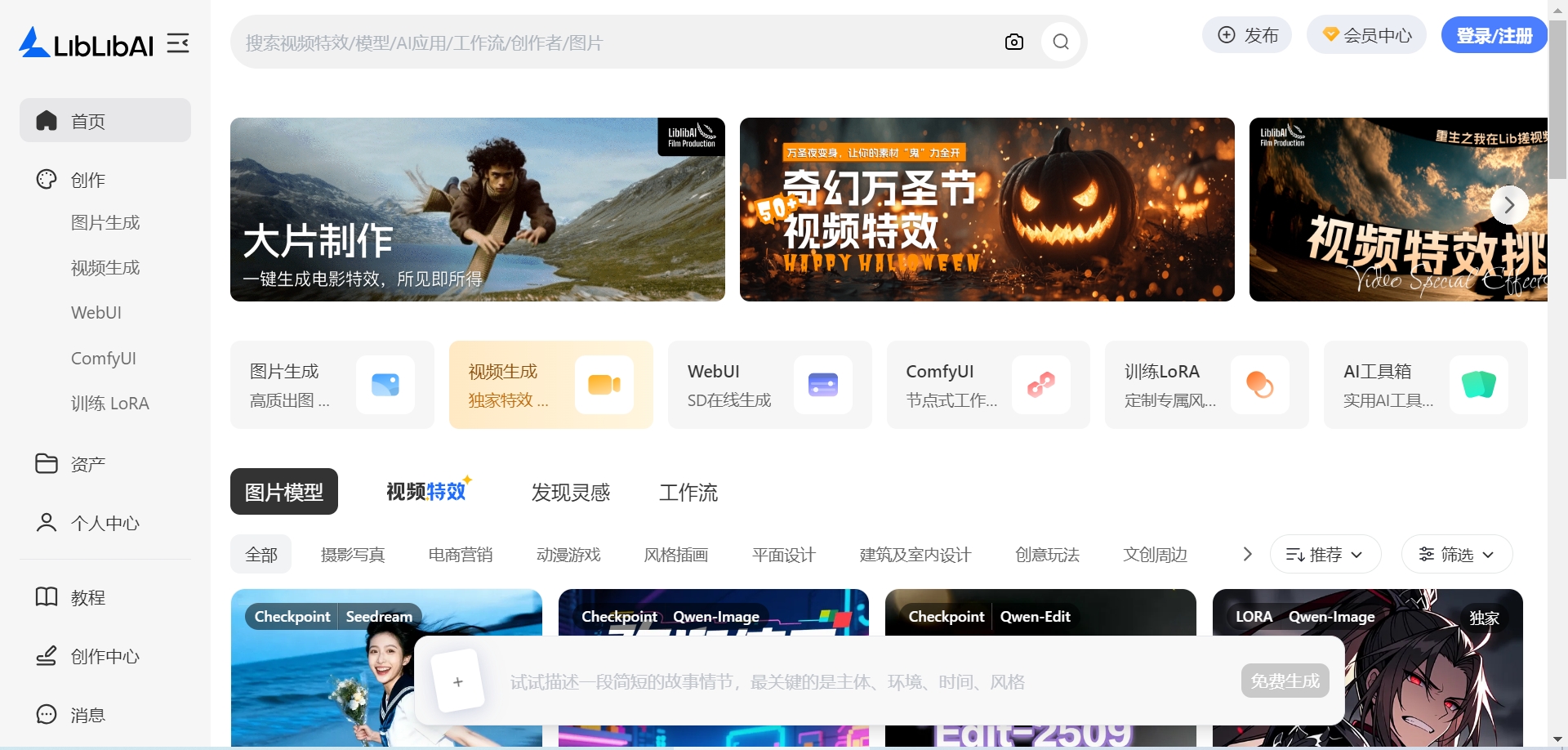Open 首页 home in the sidebar
Image resolution: width=1568 pixels, height=750 pixels.
pos(105,121)
